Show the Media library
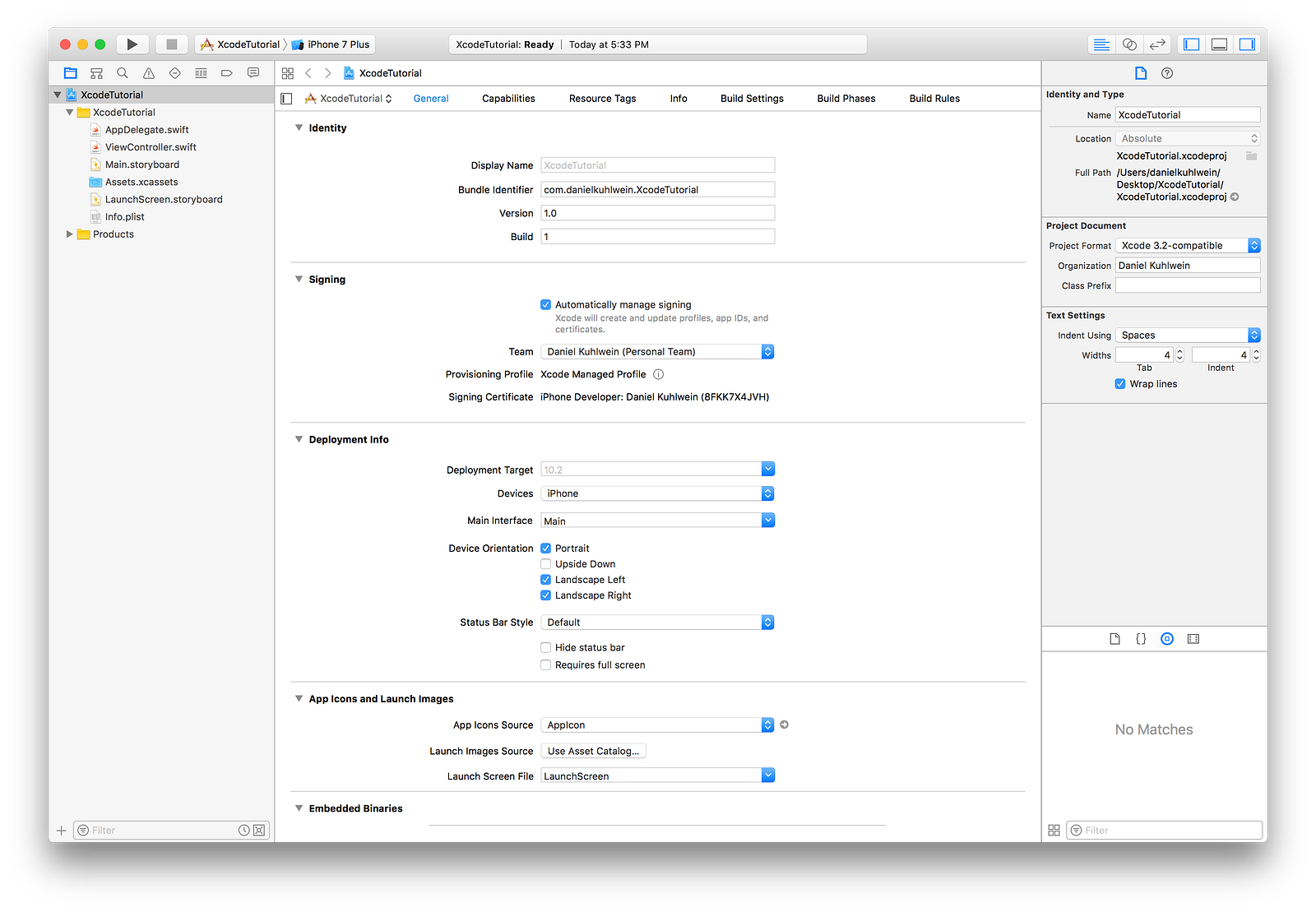This screenshot has height=912, width=1316. [x=1193, y=639]
